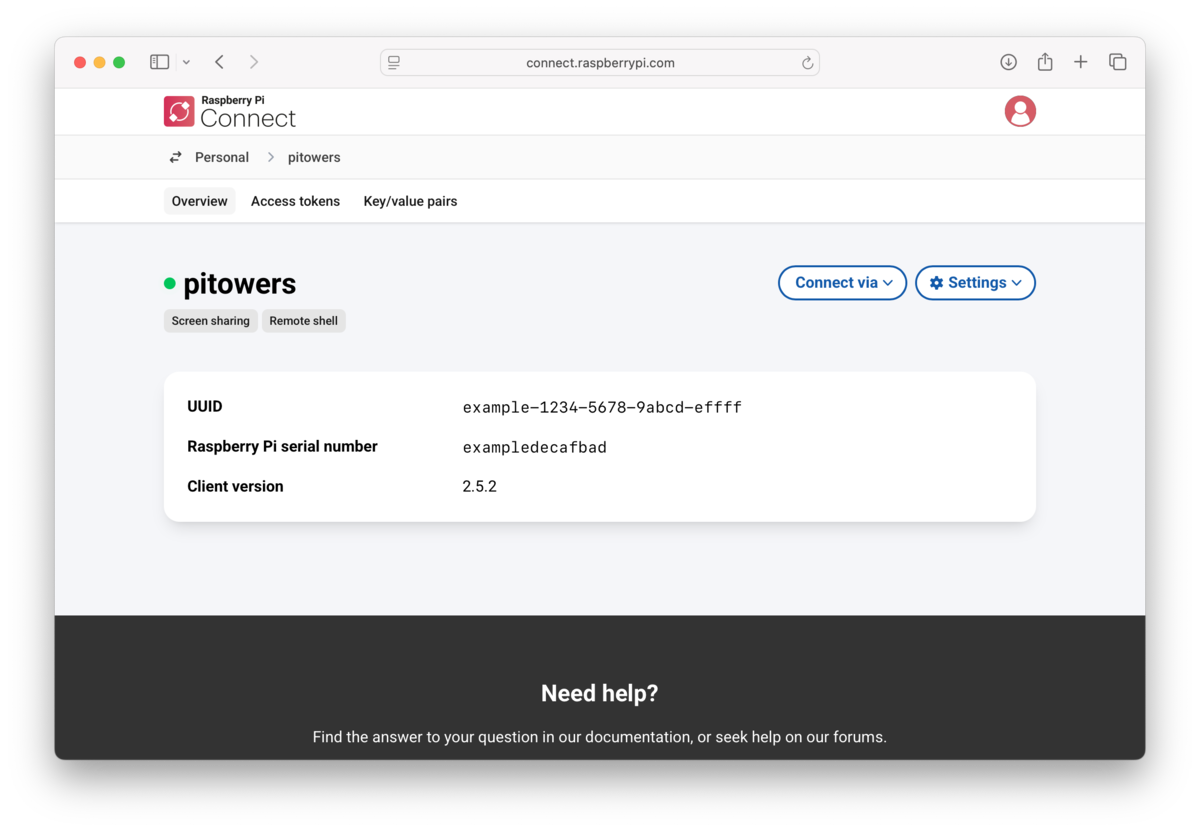Click the chevron next to the sidebar icon

[186, 61]
